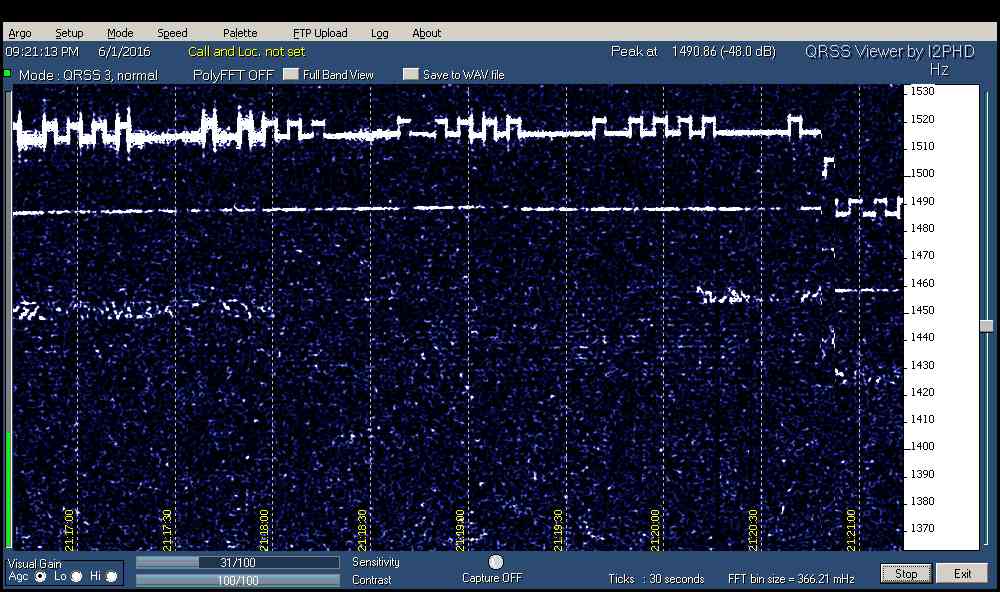The width and height of the screenshot is (1000, 592).
Task: Open the Setup menu
Action: (x=69, y=33)
